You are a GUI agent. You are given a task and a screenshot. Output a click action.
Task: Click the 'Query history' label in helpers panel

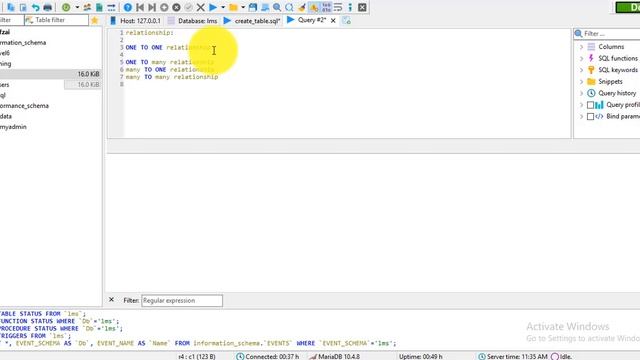617,93
